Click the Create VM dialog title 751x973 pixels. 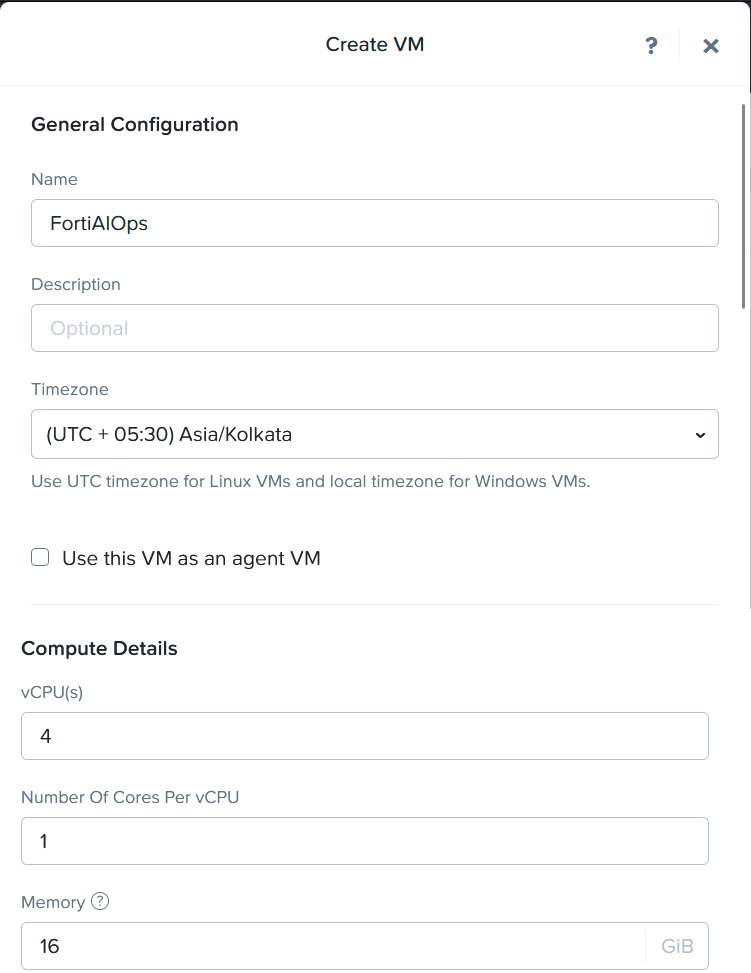[375, 44]
